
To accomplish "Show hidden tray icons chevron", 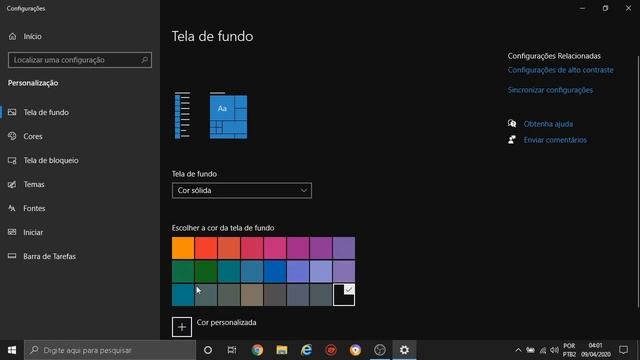I will tap(518, 350).
